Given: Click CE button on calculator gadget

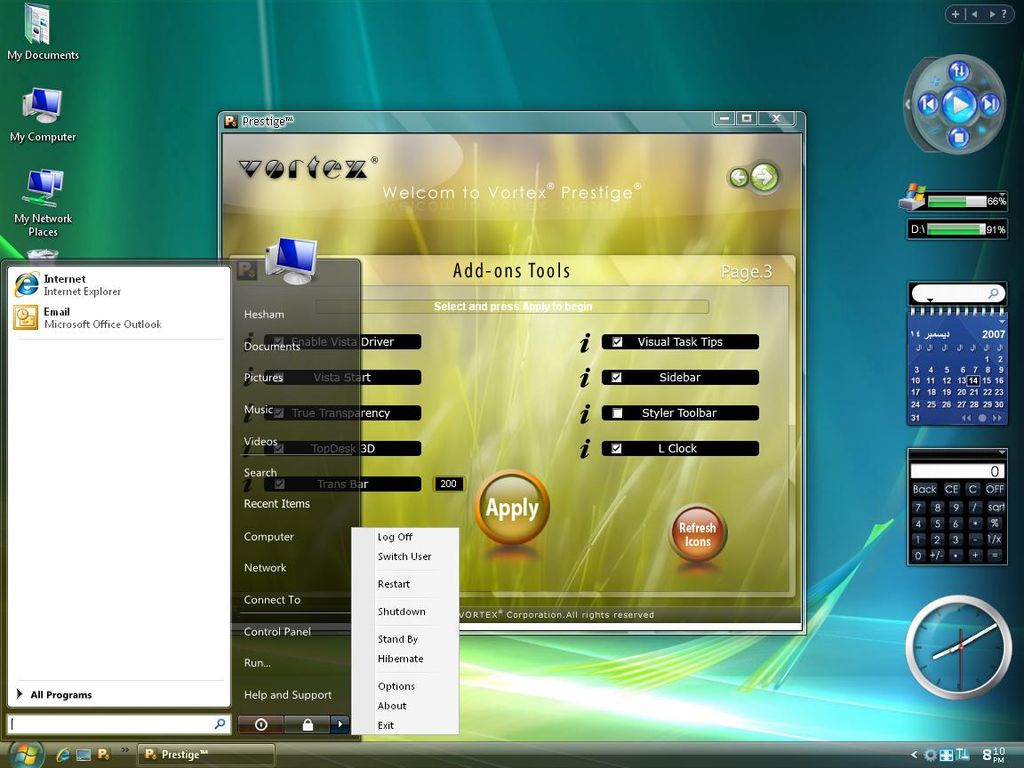Looking at the screenshot, I should [952, 489].
